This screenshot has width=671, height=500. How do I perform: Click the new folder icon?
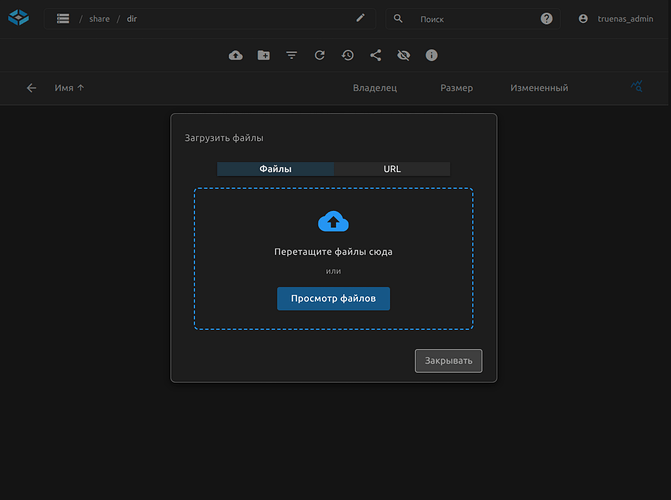pyautogui.click(x=264, y=55)
